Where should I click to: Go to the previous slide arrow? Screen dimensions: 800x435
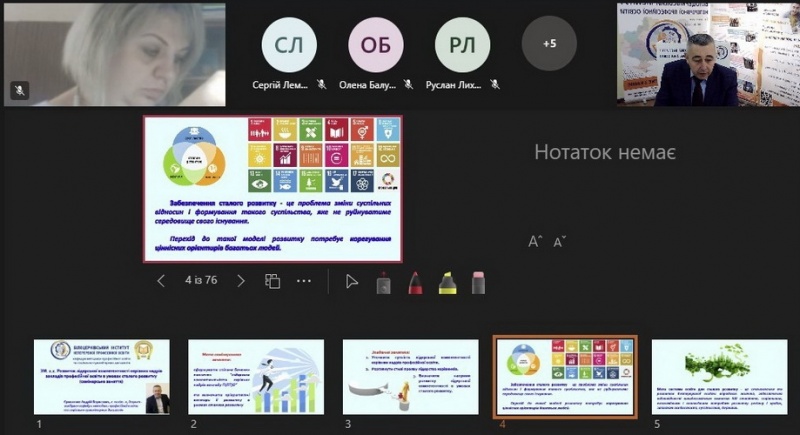[x=161, y=280]
